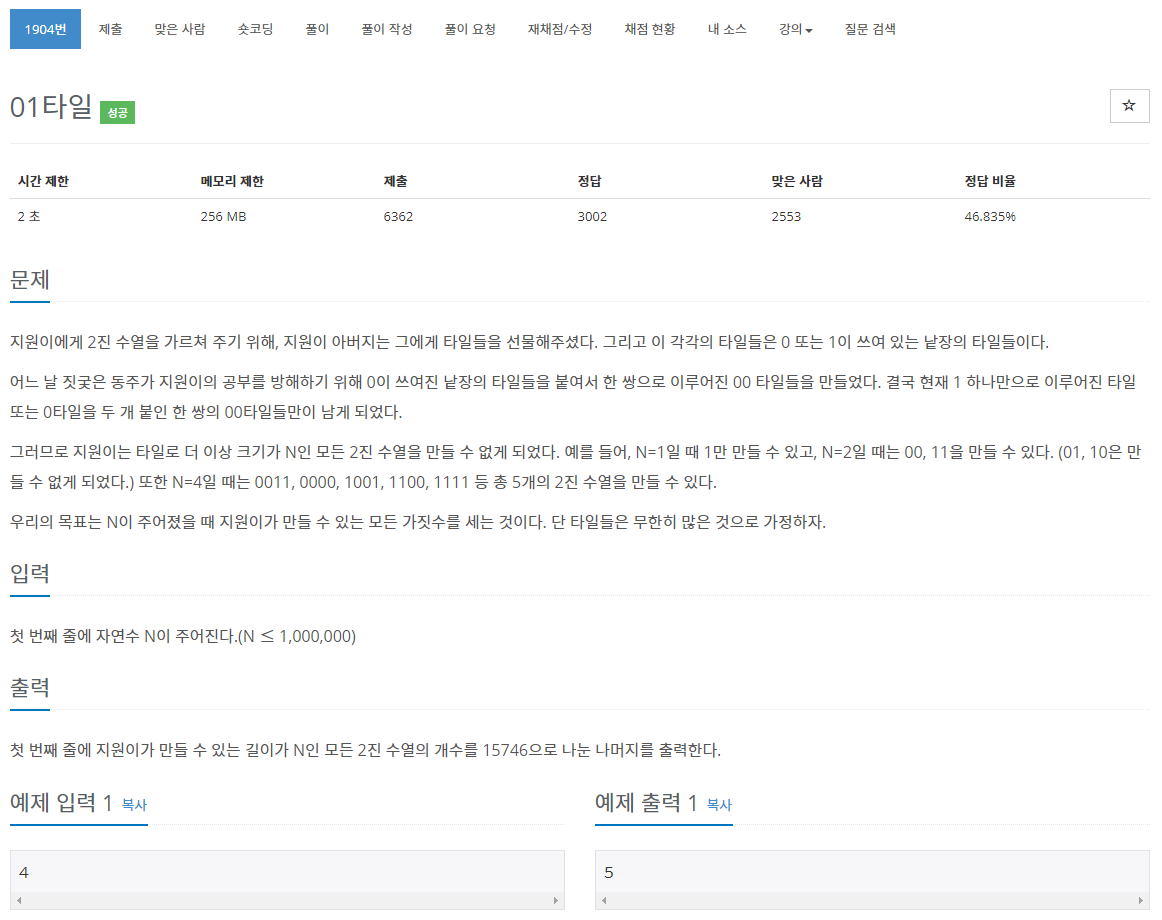Open 내 소스 to view my code
This screenshot has height=920, width=1162.
coord(726,29)
